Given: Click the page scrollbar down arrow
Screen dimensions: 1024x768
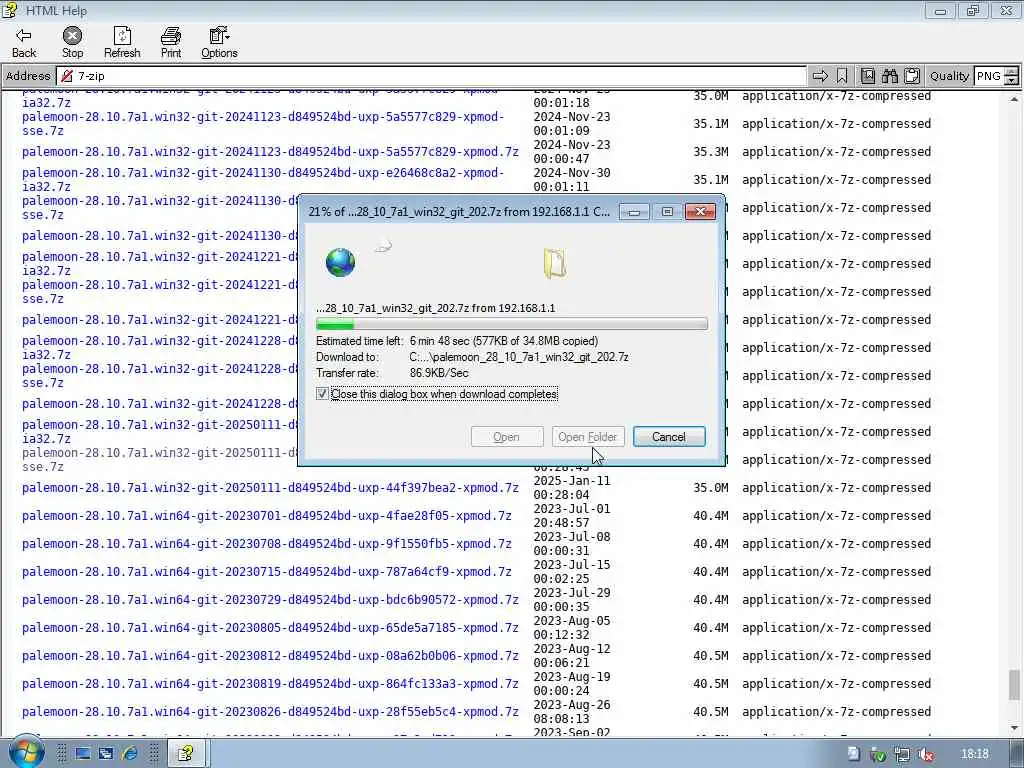Looking at the screenshot, I should click(1014, 728).
